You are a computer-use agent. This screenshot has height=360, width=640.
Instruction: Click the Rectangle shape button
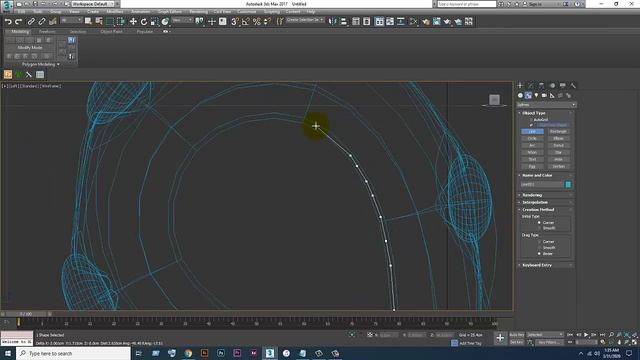[x=558, y=131]
